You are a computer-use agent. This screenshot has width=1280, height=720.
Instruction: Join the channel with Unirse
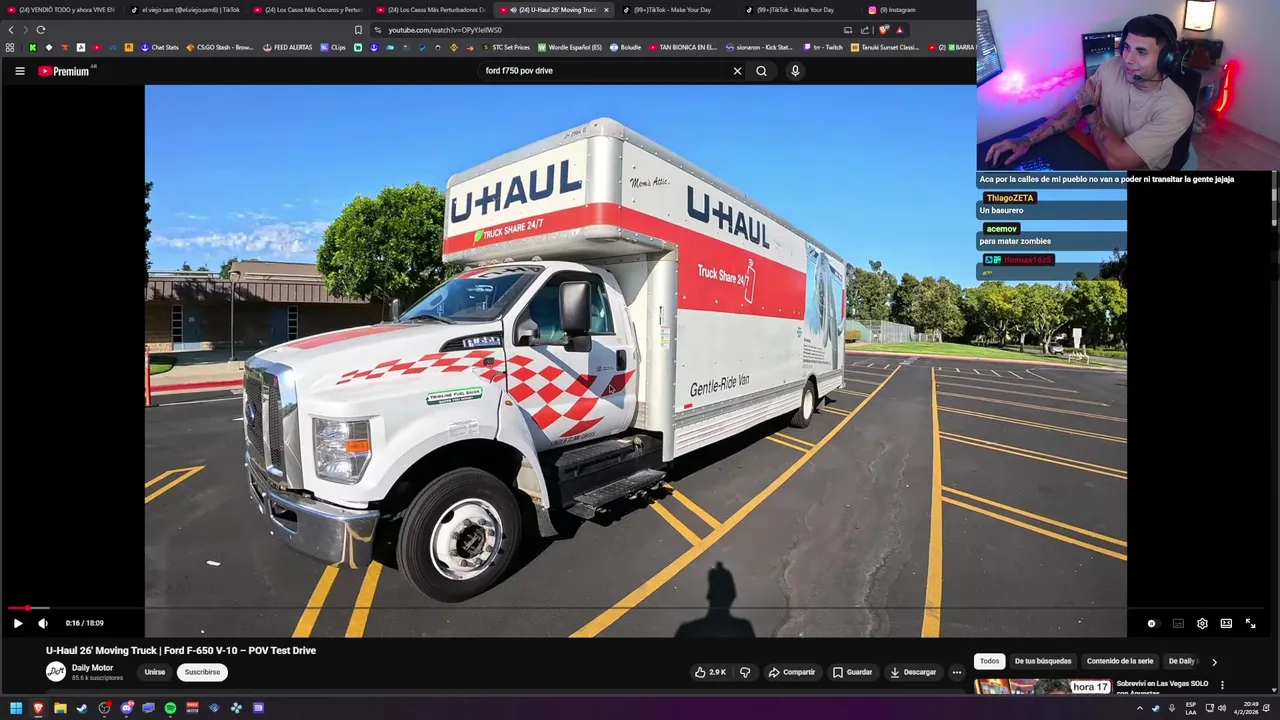tap(155, 672)
